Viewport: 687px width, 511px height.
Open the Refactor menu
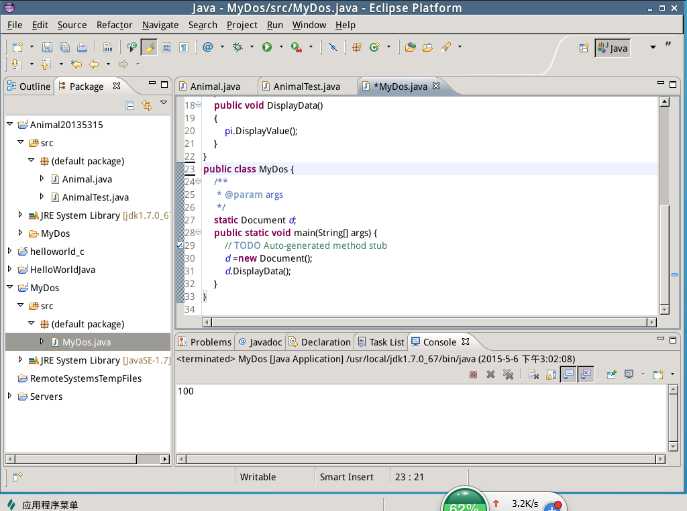114,25
